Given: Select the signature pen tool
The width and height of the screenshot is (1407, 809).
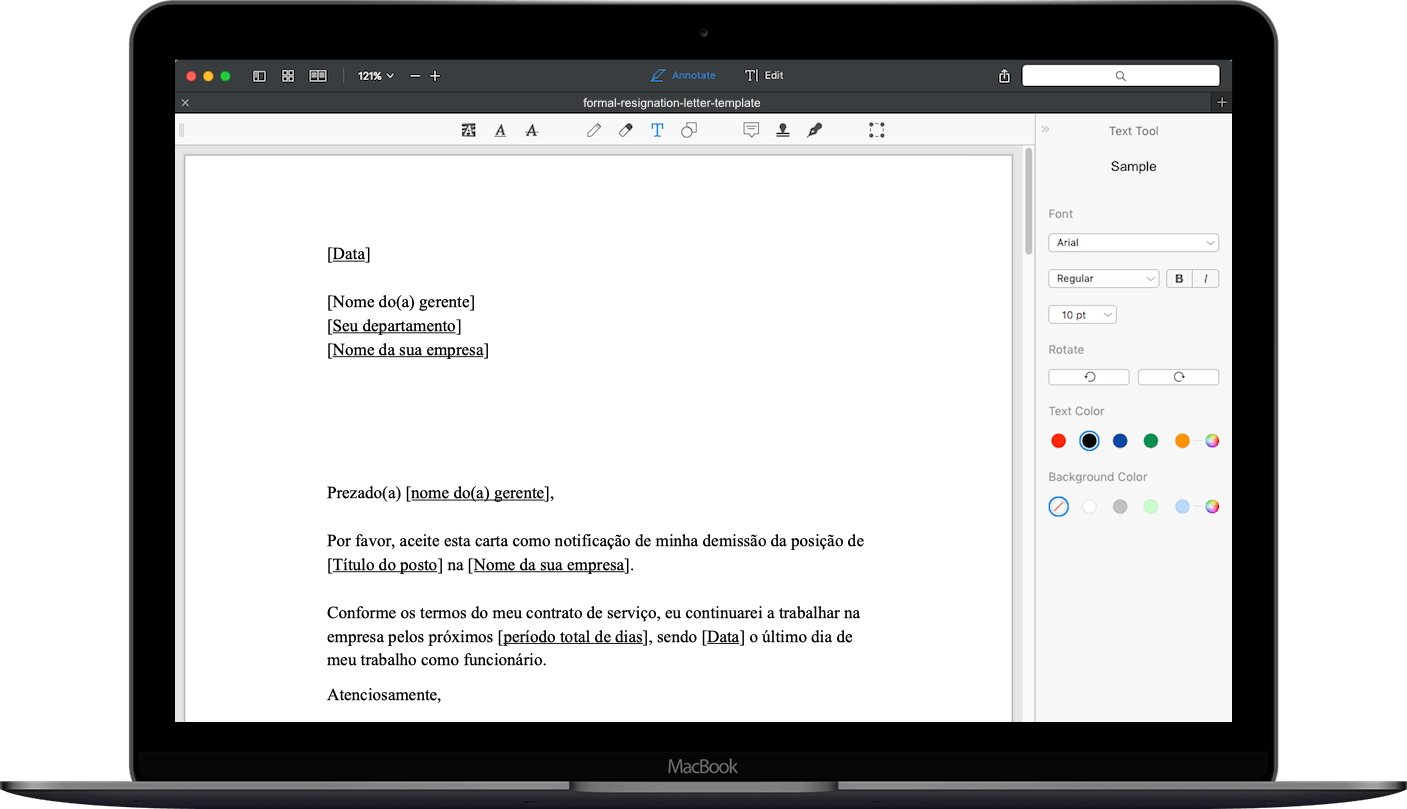Looking at the screenshot, I should [x=815, y=130].
